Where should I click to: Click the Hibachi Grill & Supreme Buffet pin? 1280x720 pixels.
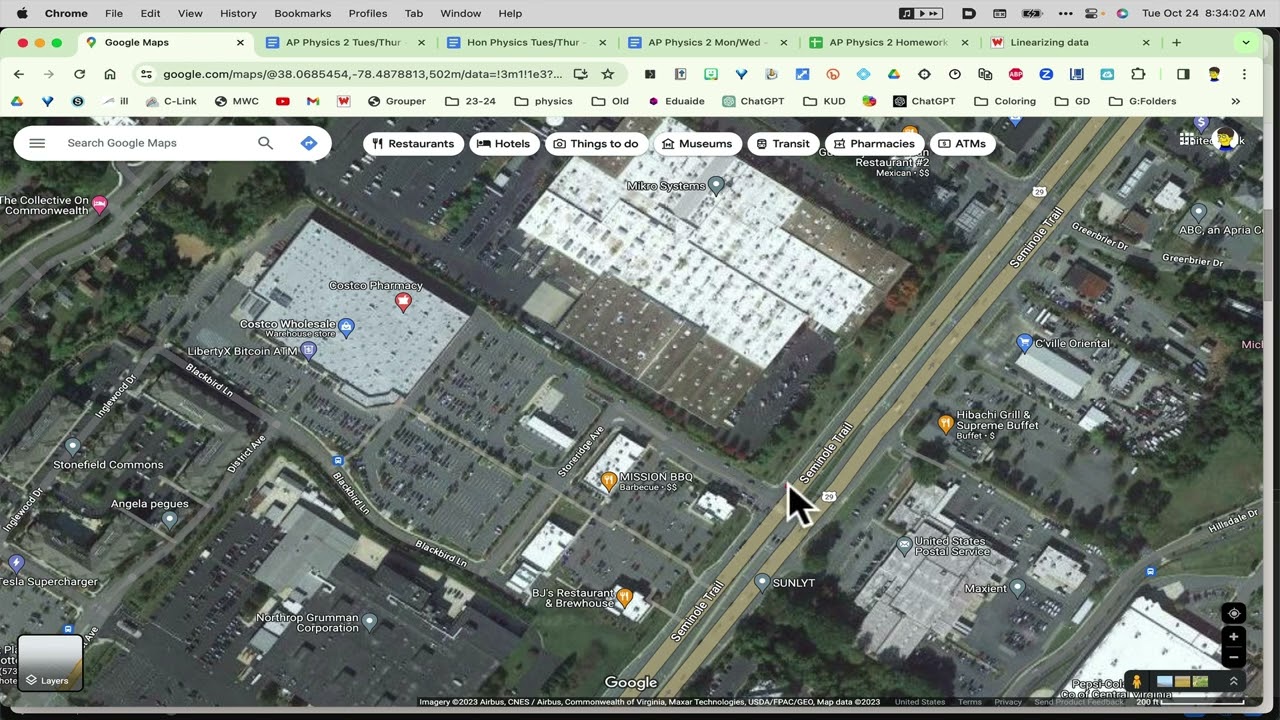pyautogui.click(x=945, y=424)
